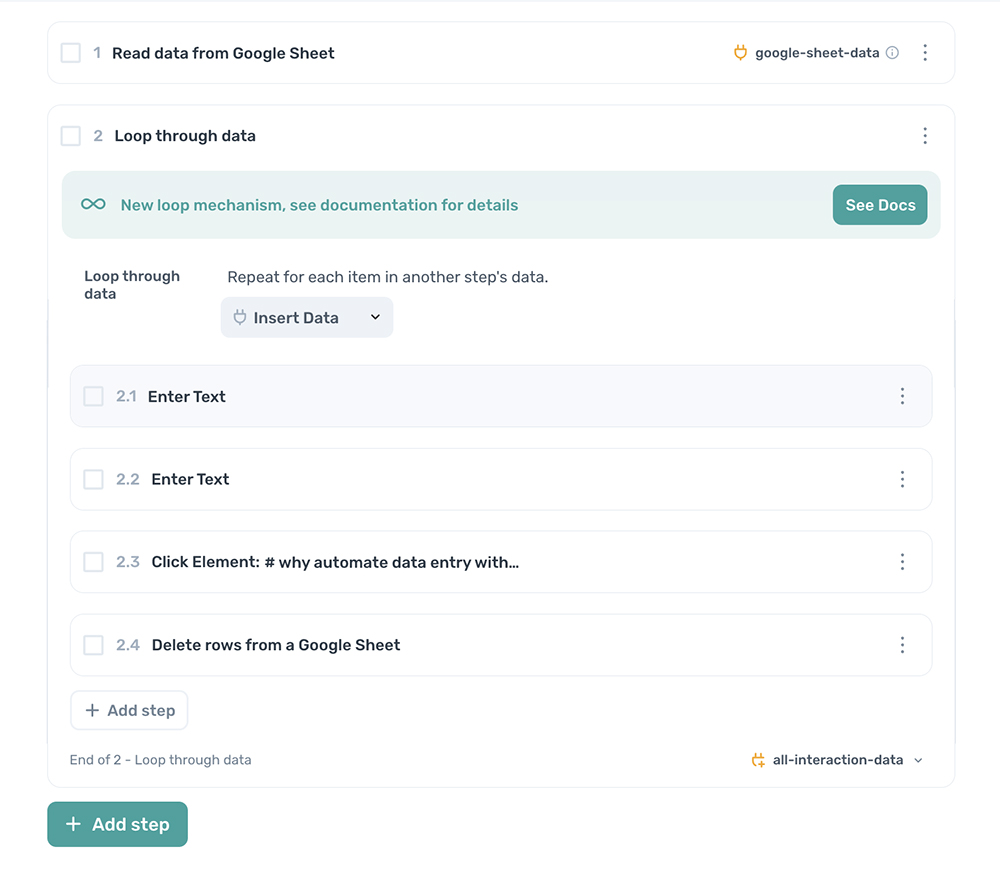
Task: Expand the all-interaction-data dropdown
Action: 917,759
